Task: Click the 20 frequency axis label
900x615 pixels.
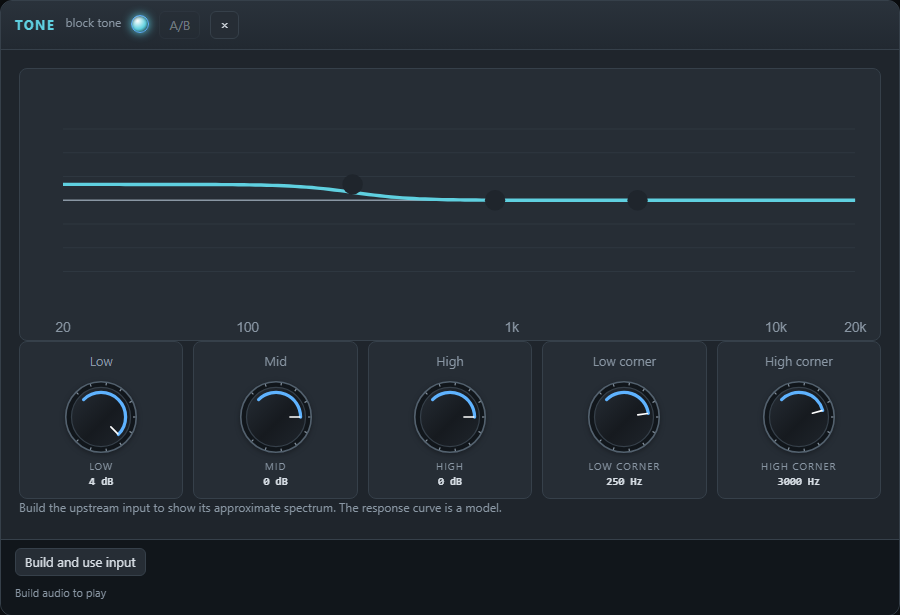Action: [x=63, y=327]
